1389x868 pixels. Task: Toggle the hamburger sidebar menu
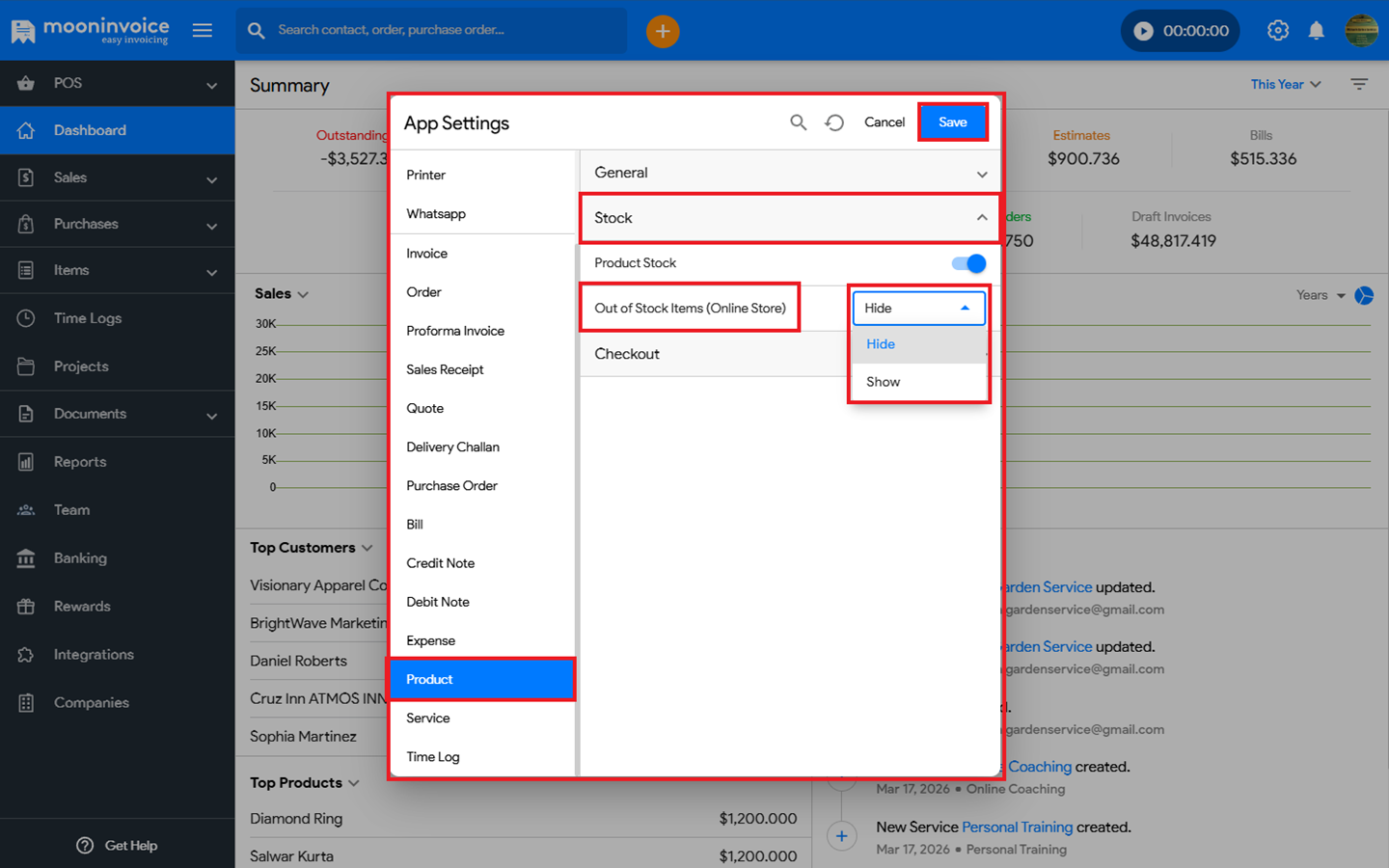(x=203, y=31)
